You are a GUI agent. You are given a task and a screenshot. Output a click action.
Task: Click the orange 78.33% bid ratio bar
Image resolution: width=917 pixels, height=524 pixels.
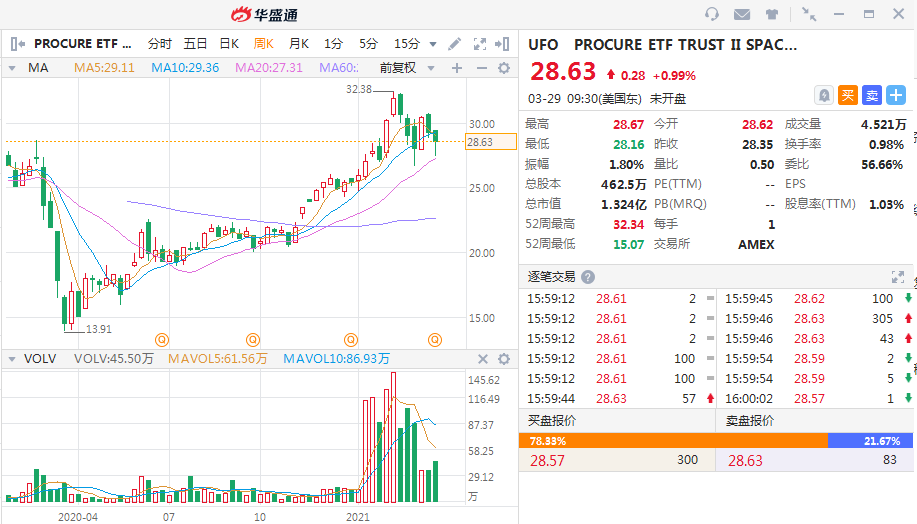(x=673, y=441)
